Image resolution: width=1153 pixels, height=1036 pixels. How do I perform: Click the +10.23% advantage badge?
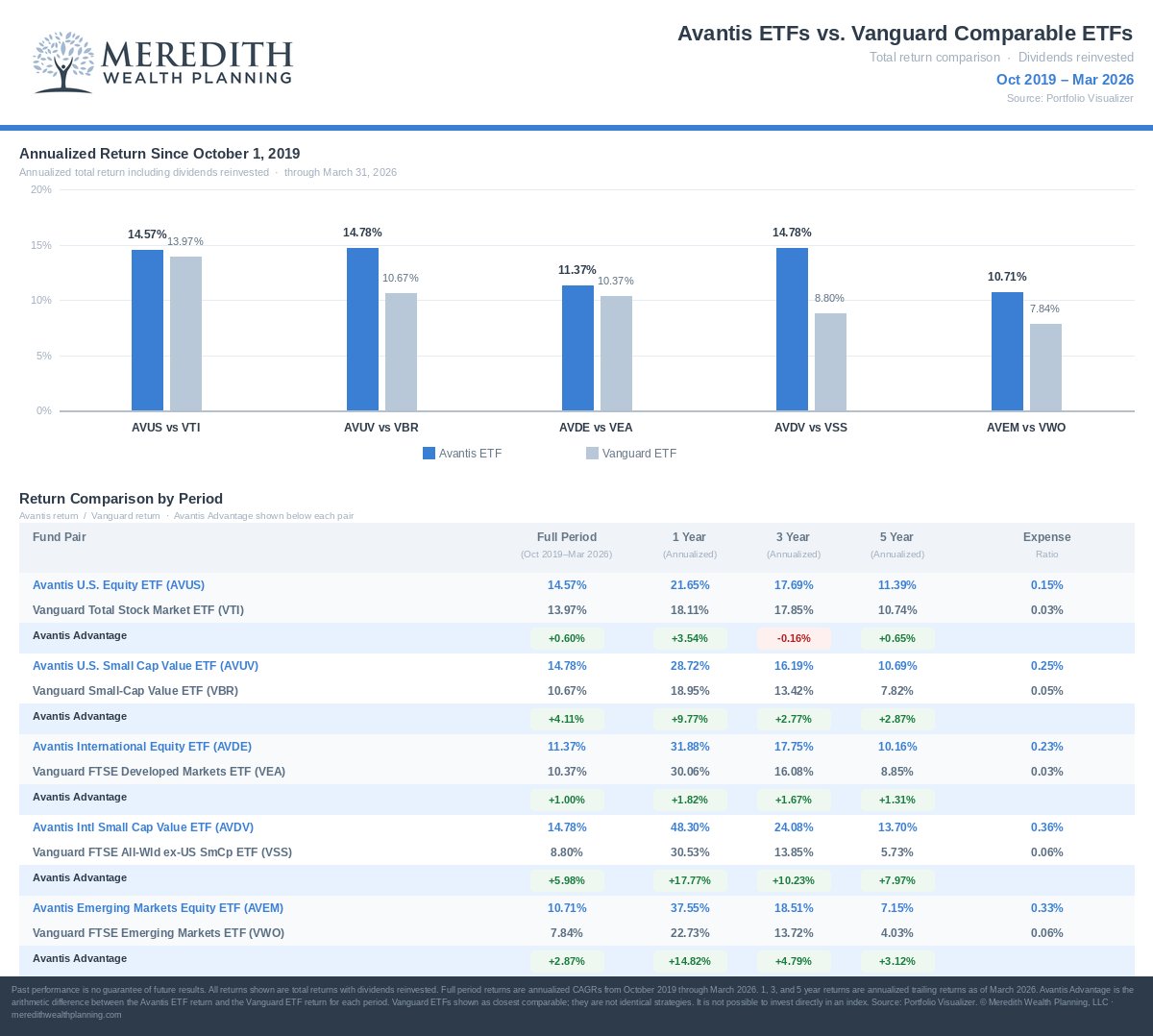[794, 880]
